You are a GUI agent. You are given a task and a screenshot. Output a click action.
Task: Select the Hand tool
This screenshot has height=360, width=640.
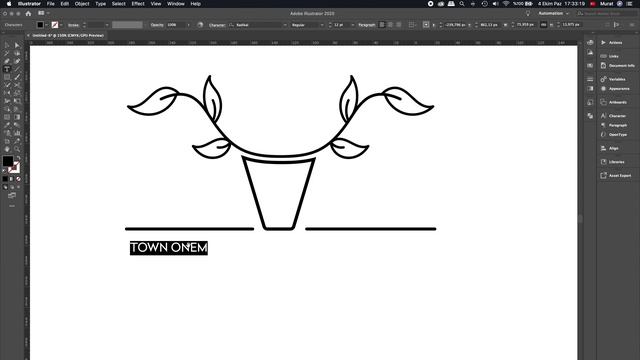7,149
